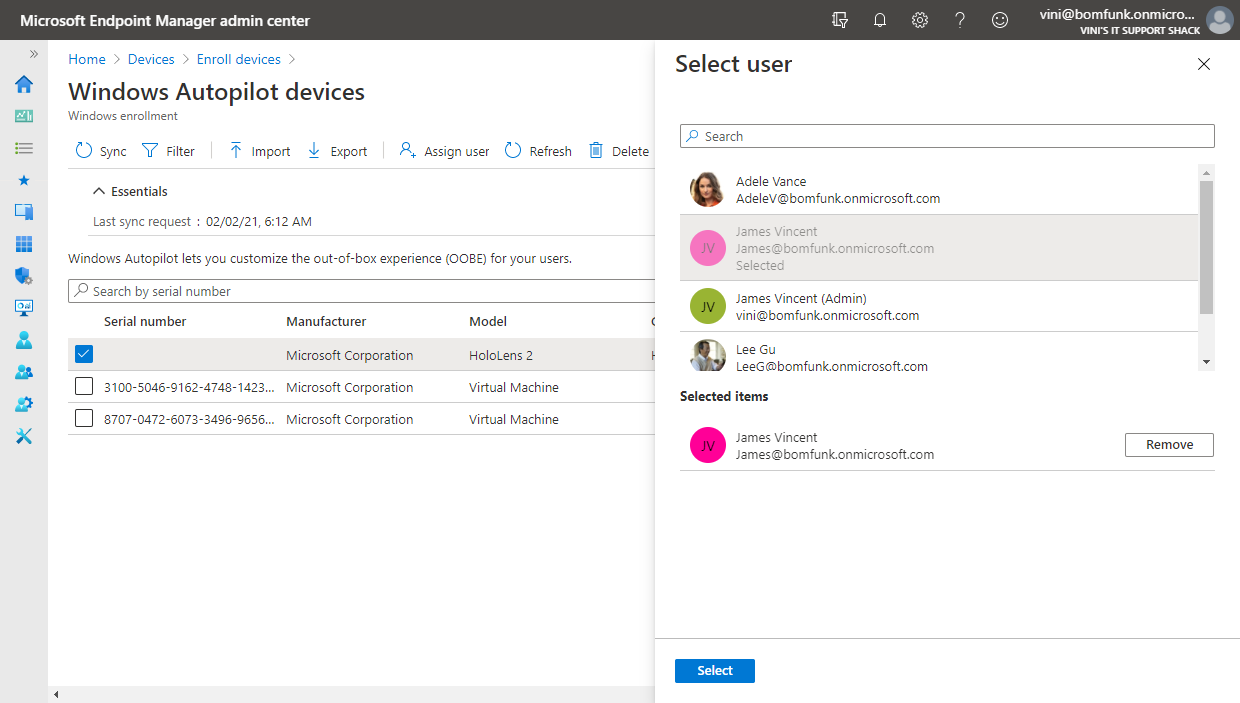Open Home from sidebar house icon

(24, 84)
